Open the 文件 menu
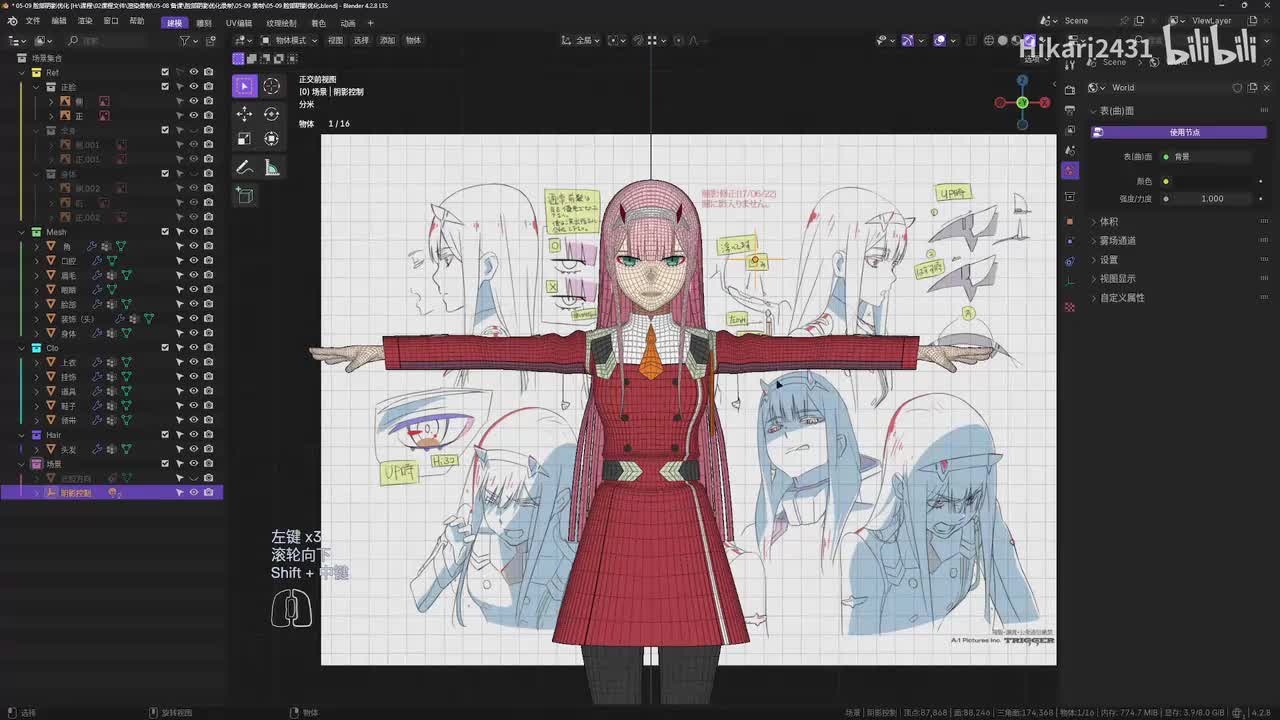 pyautogui.click(x=33, y=22)
